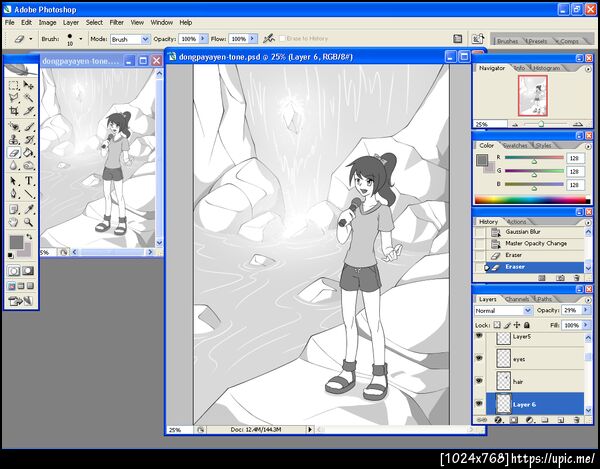Viewport: 600px width, 469px height.
Task: Delete current layer with trash icon
Action: (577, 420)
